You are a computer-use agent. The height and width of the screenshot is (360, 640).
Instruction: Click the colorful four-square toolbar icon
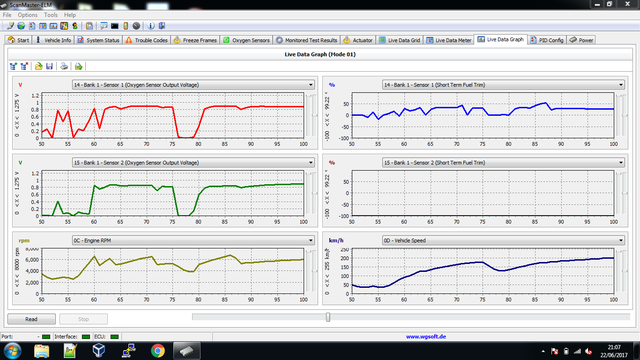pos(64,26)
